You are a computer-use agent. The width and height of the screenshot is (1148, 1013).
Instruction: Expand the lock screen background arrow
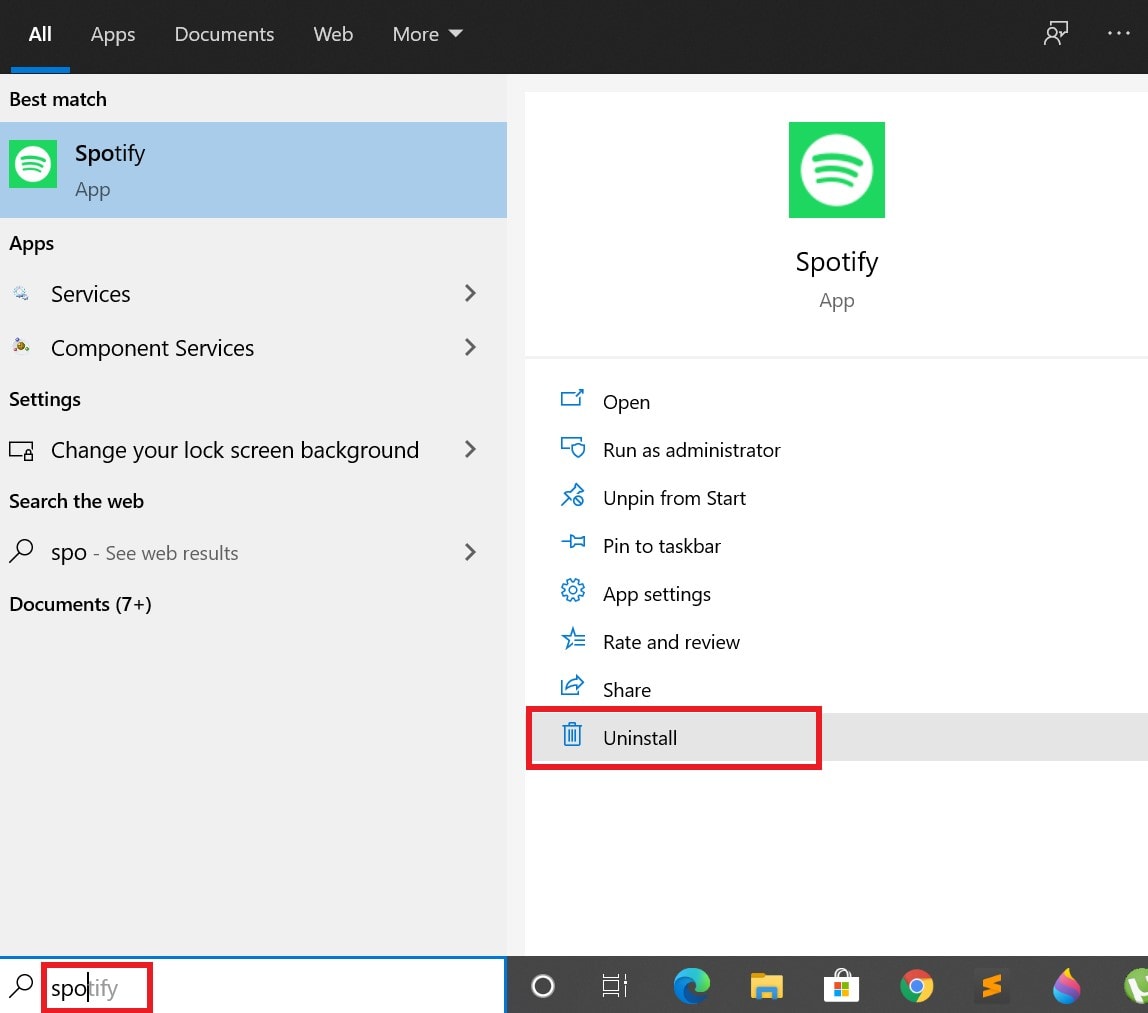[470, 449]
